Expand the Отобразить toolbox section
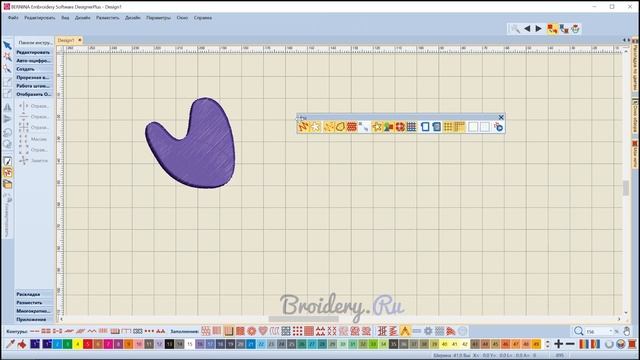The width and height of the screenshot is (640, 360). click(34, 94)
